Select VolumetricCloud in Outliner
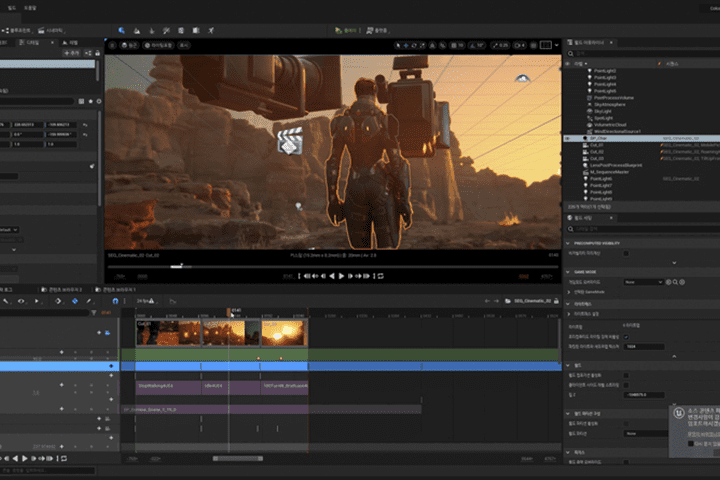Screen dimensions: 720x480 tap(610, 125)
